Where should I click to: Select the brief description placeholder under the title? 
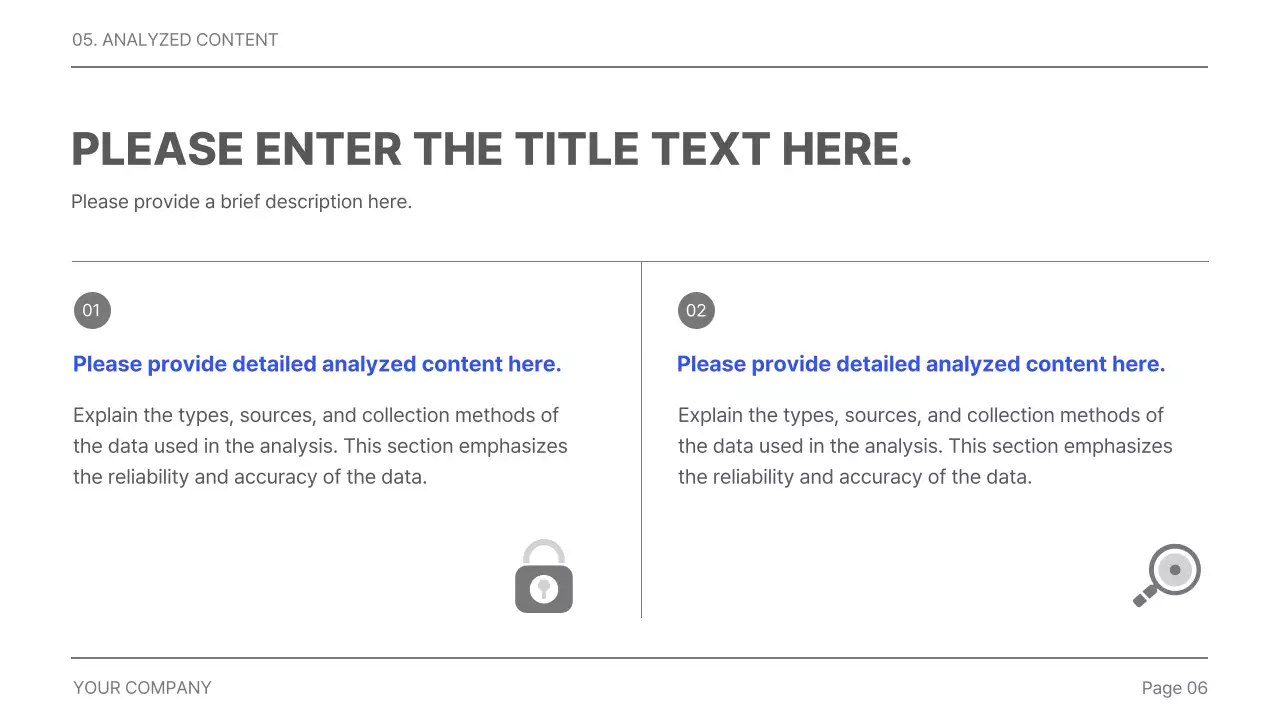tap(241, 202)
